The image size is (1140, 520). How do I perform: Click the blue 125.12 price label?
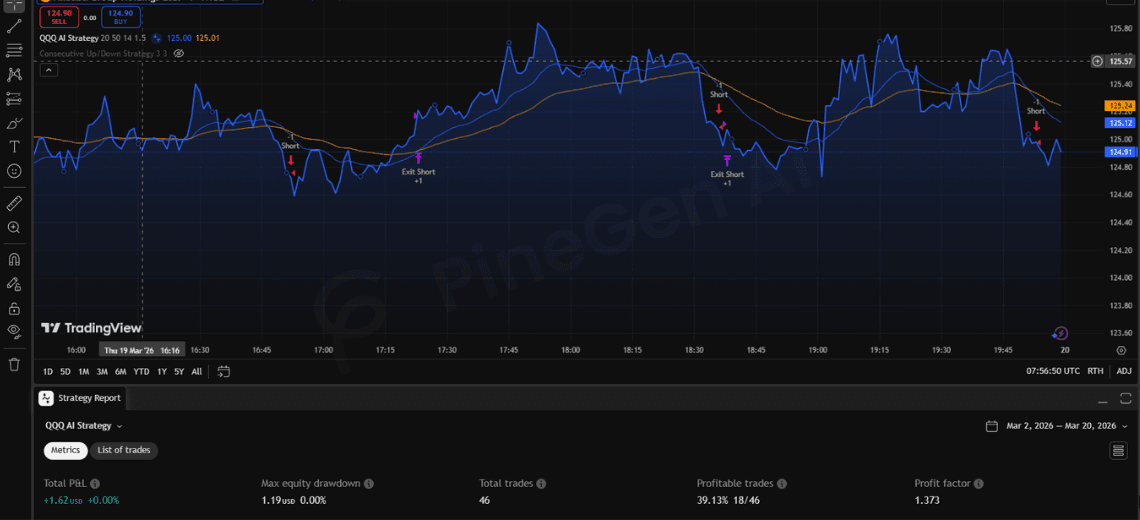1118,124
